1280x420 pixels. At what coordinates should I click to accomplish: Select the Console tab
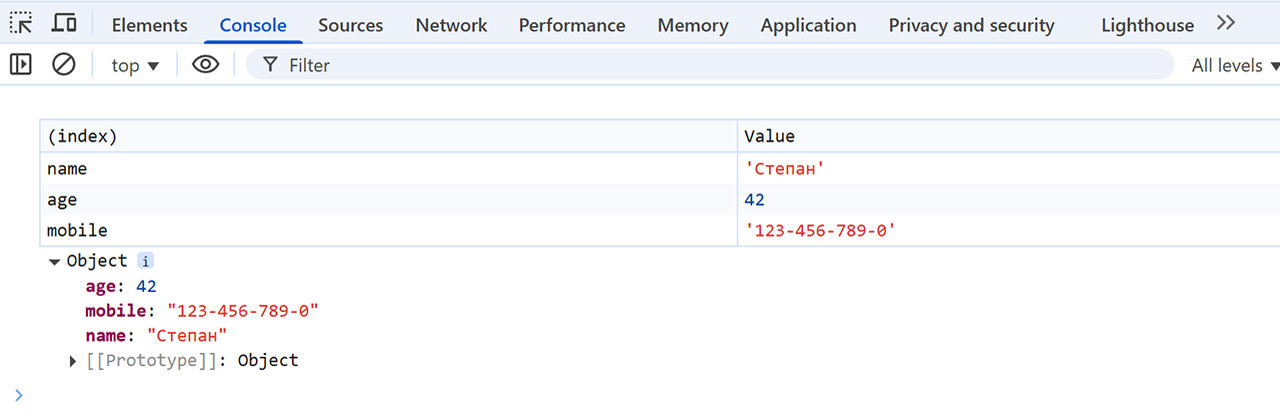(x=253, y=25)
